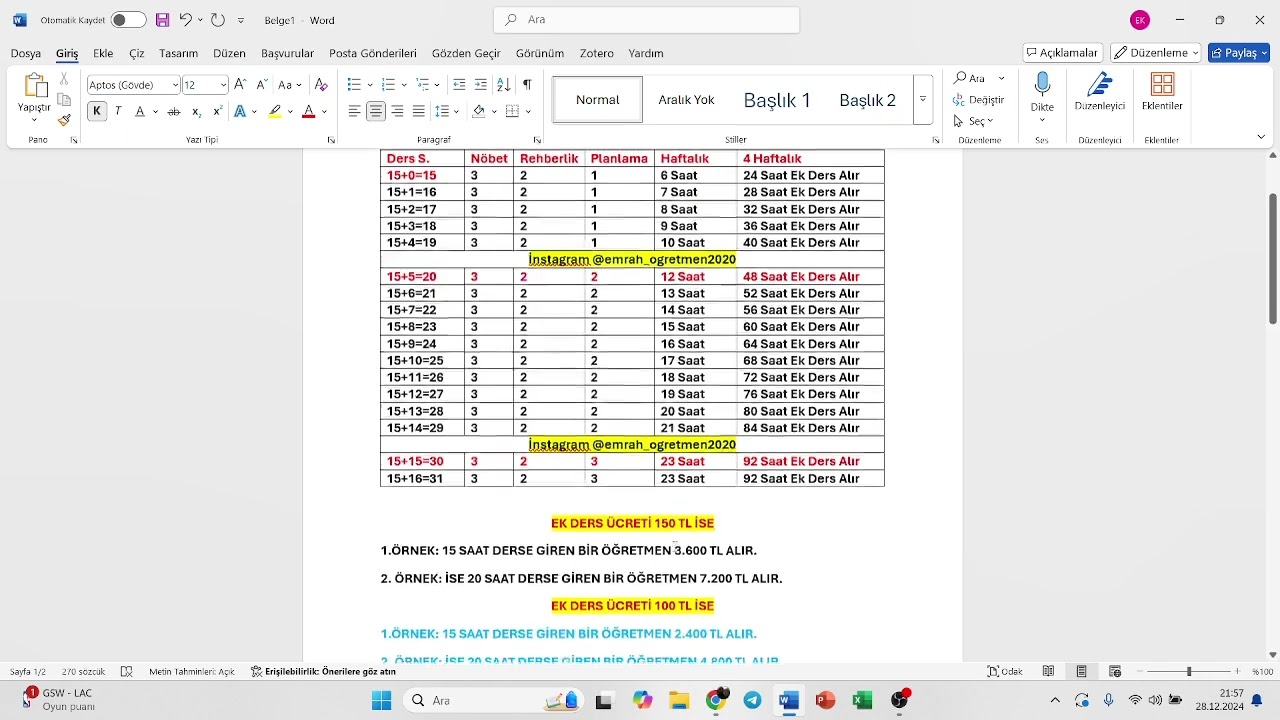
Task: Clear all formatting with eraser A icon
Action: pos(321,85)
